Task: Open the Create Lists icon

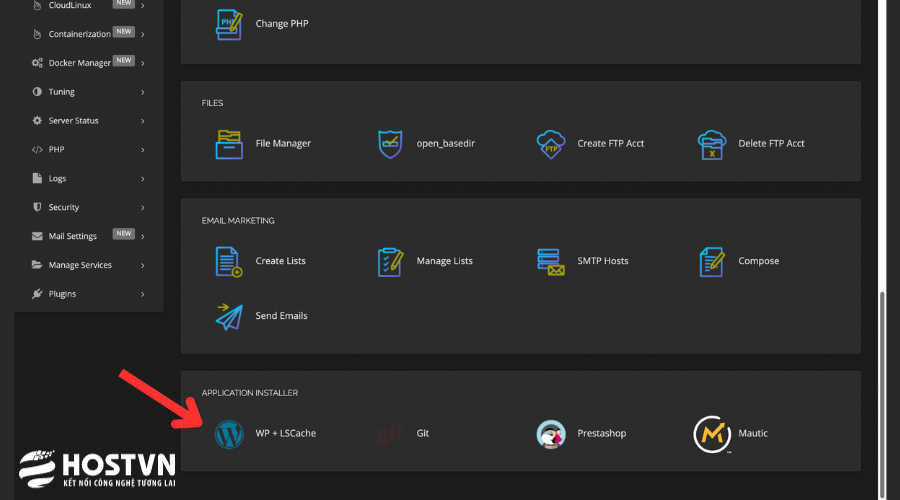Action: 229,262
